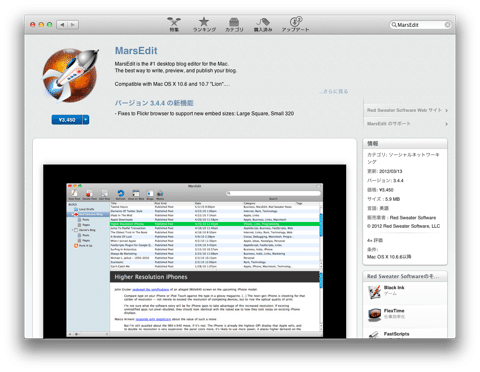Zoom the window with the green button
This screenshot has height=372, width=480.
50,24
